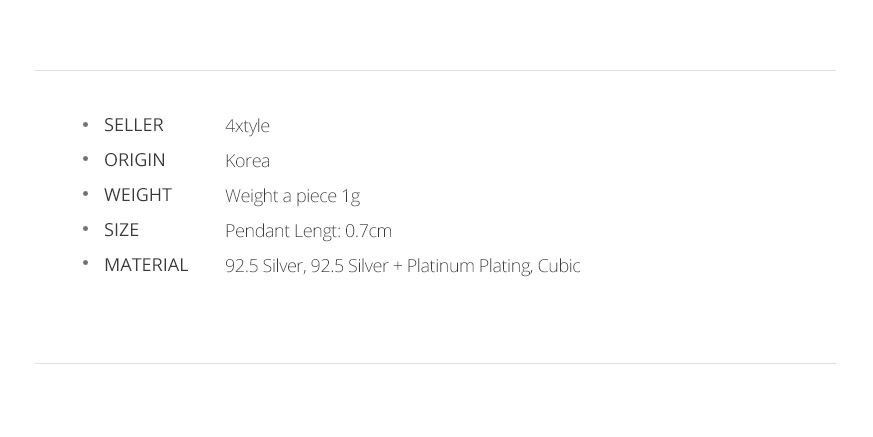Viewport: 873px width, 437px height.
Task: Select the seller name 4xtyle
Action: [247, 126]
